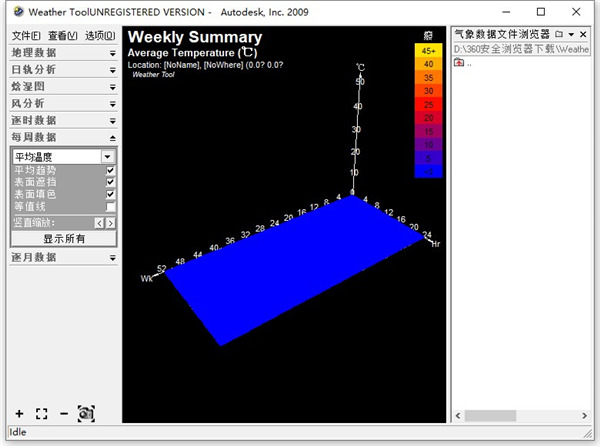
Task: Toggle the 平均趋势 checkbox
Action: pyautogui.click(x=110, y=171)
